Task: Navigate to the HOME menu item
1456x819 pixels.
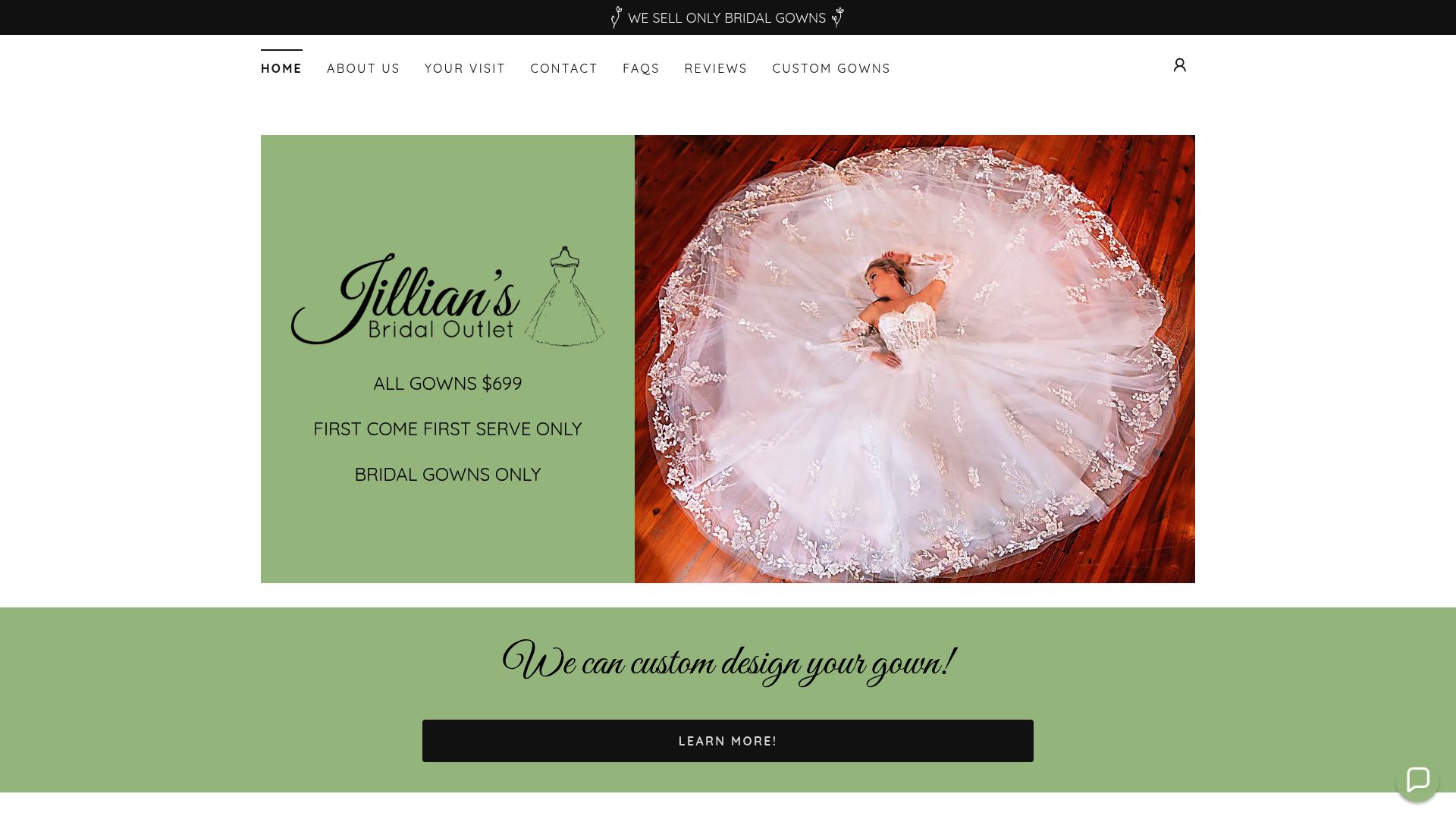Action: coord(281,68)
